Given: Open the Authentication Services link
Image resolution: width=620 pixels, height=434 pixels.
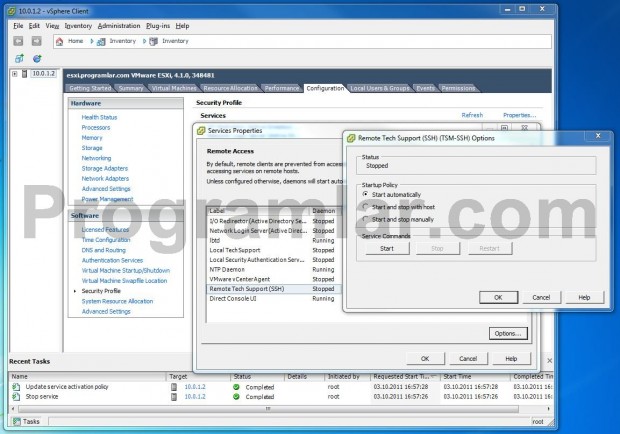Looking at the screenshot, I should 112,260.
